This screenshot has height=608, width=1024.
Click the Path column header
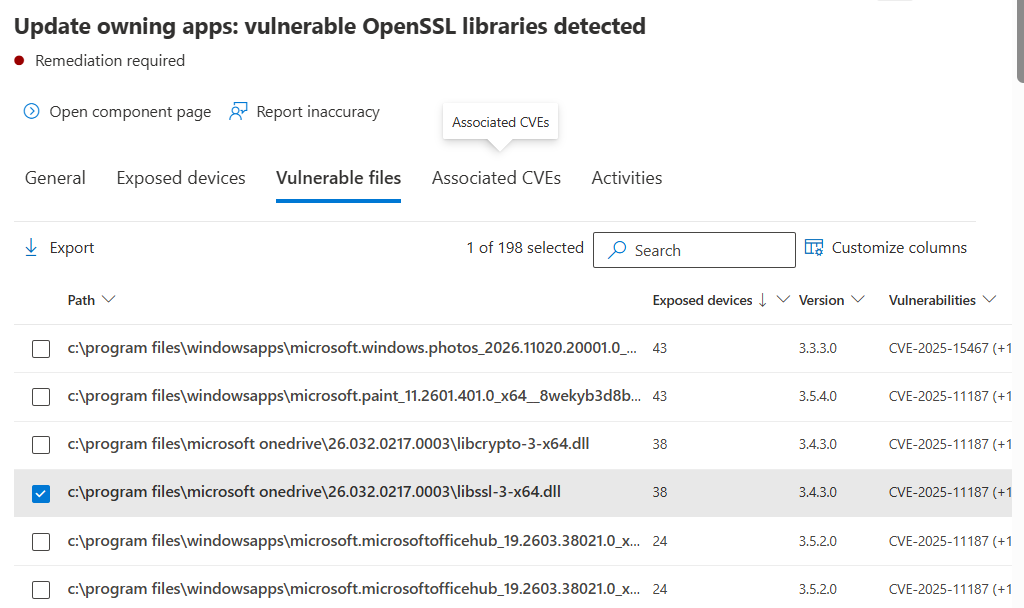click(81, 300)
